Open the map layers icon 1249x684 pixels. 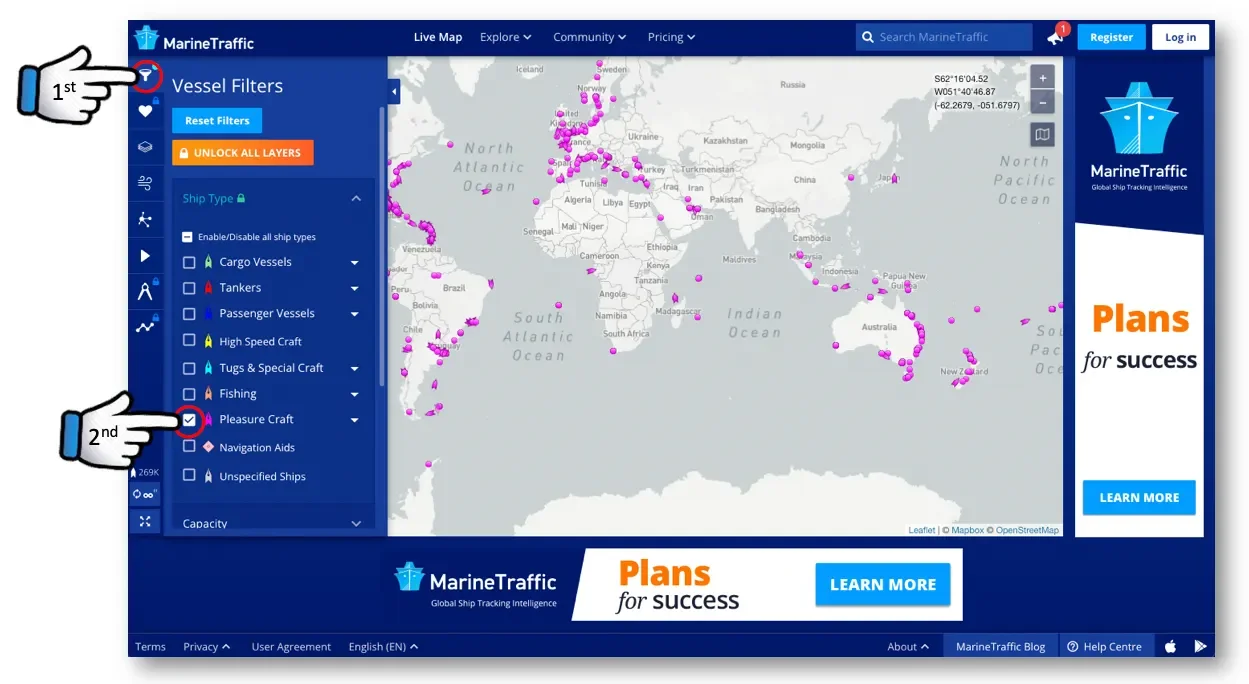point(145,147)
